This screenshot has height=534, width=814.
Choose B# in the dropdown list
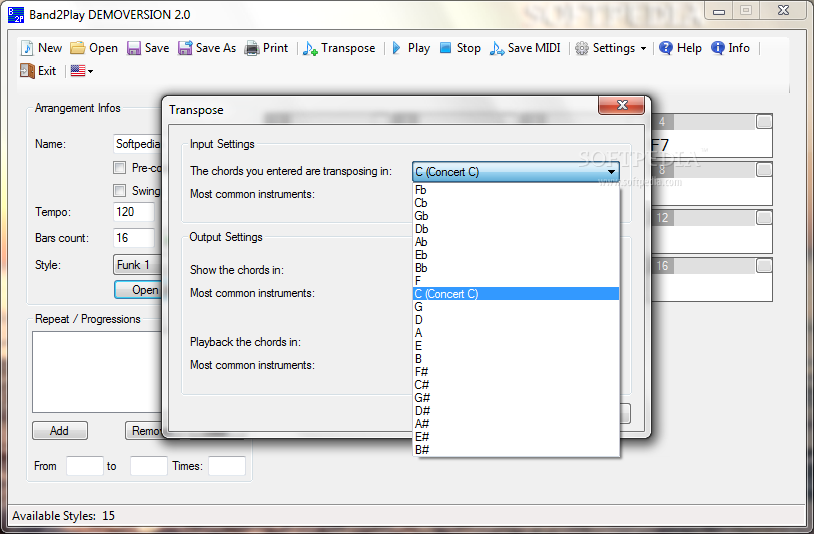click(516, 449)
